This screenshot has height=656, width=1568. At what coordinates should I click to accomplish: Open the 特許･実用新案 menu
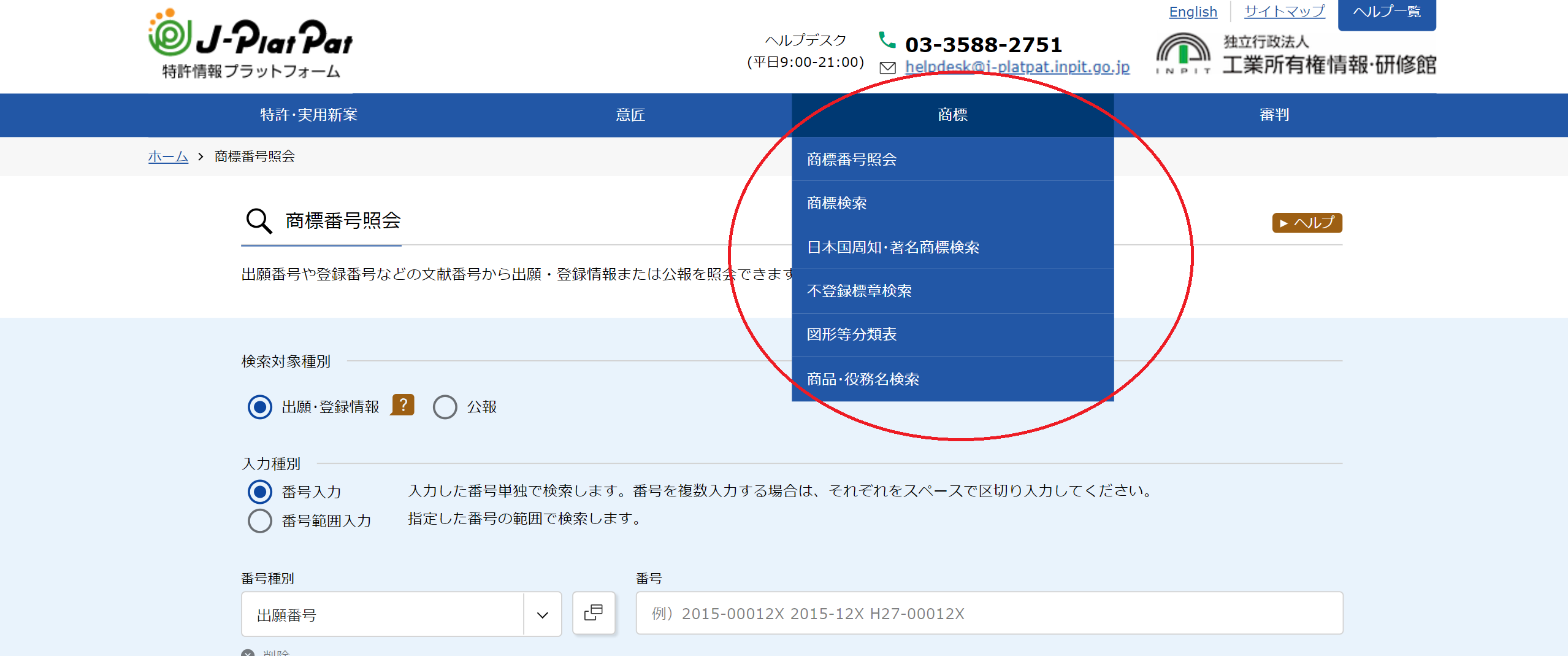point(309,115)
